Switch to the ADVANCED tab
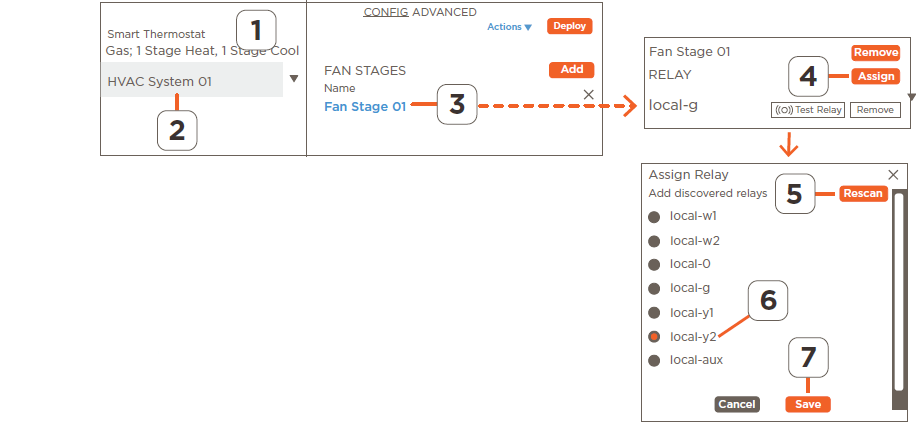Image resolution: width=918 pixels, height=427 pixels. pos(444,12)
